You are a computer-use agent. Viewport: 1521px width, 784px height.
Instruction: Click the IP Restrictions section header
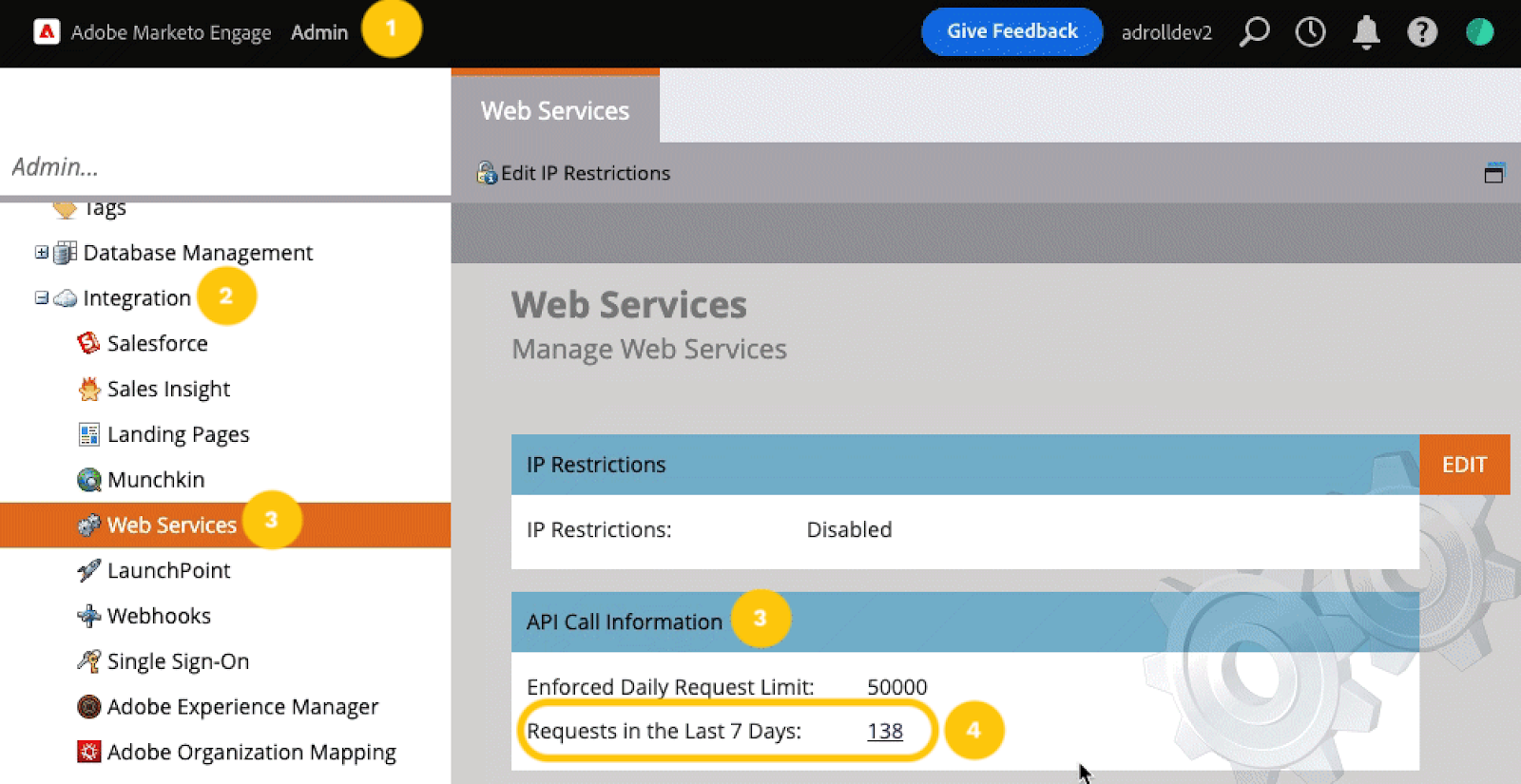click(965, 465)
